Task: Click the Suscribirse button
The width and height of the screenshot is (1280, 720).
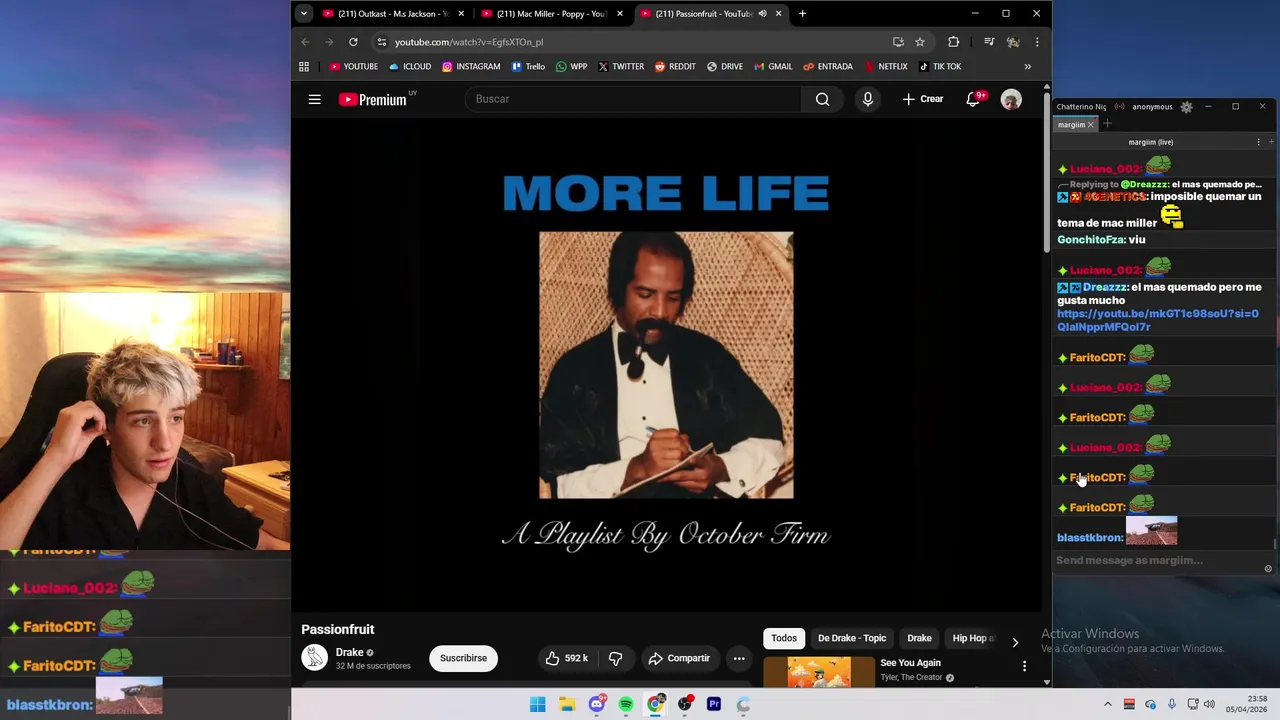Action: click(x=463, y=658)
